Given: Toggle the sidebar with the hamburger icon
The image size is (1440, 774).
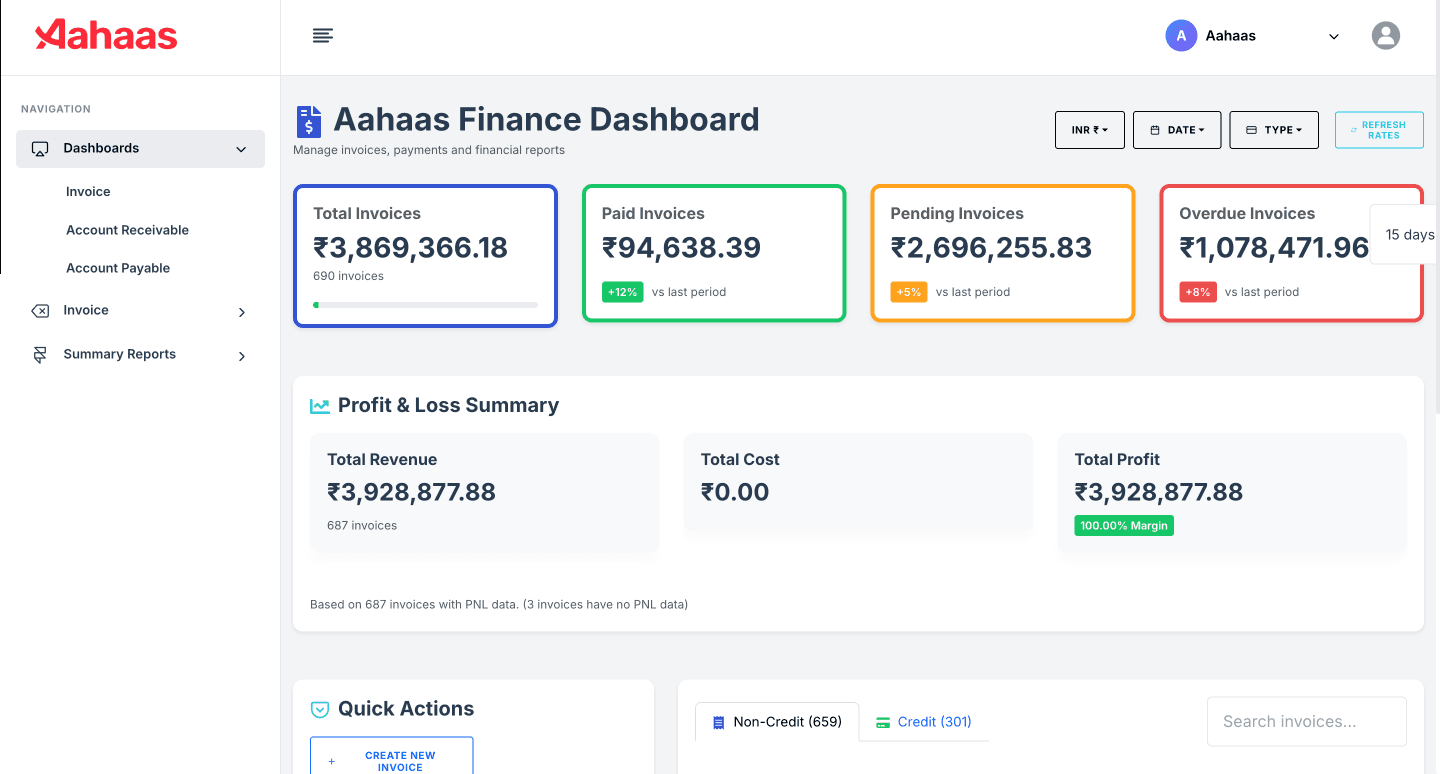Looking at the screenshot, I should (322, 35).
